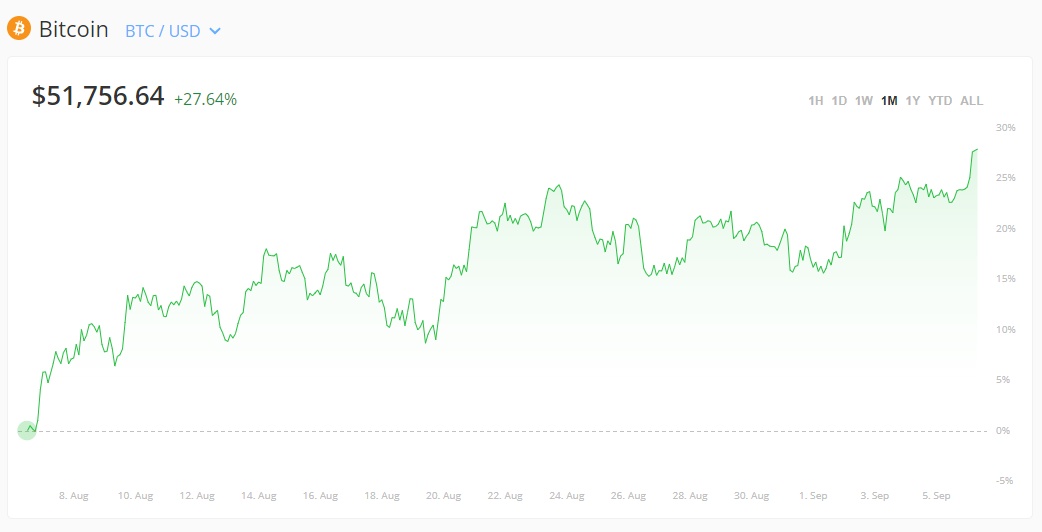Viewport: 1042px width, 532px height.
Task: Expand the currency pair chevron arrow
Action: coord(215,31)
